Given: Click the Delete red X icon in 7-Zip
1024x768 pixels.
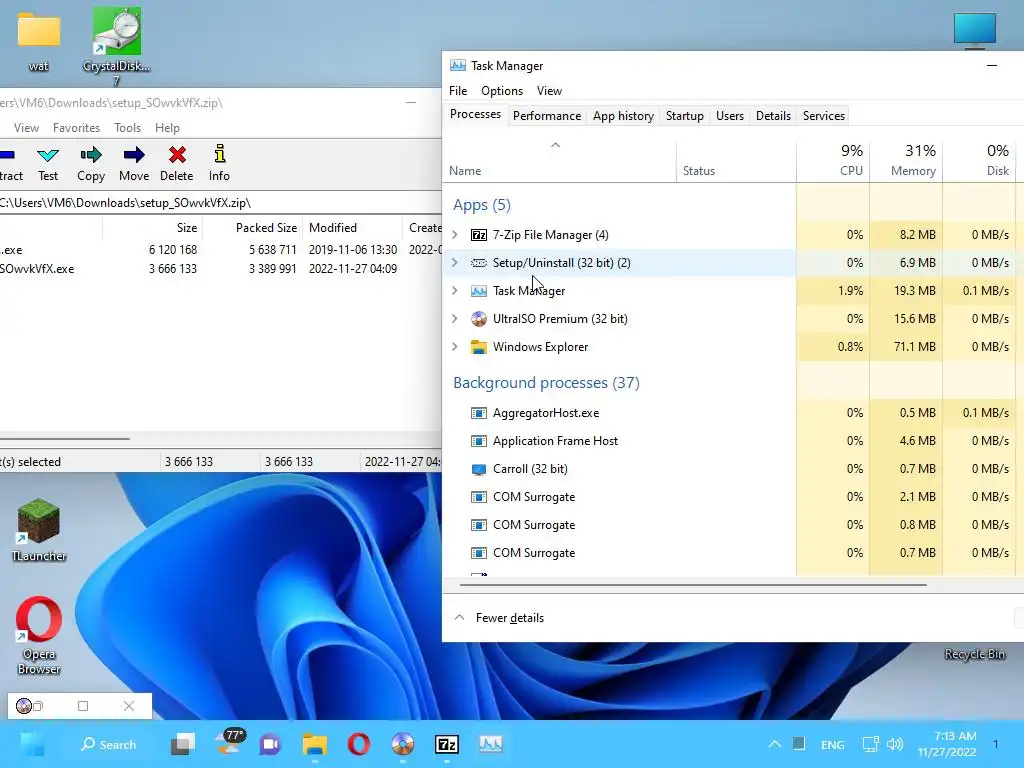Looking at the screenshot, I should [177, 155].
